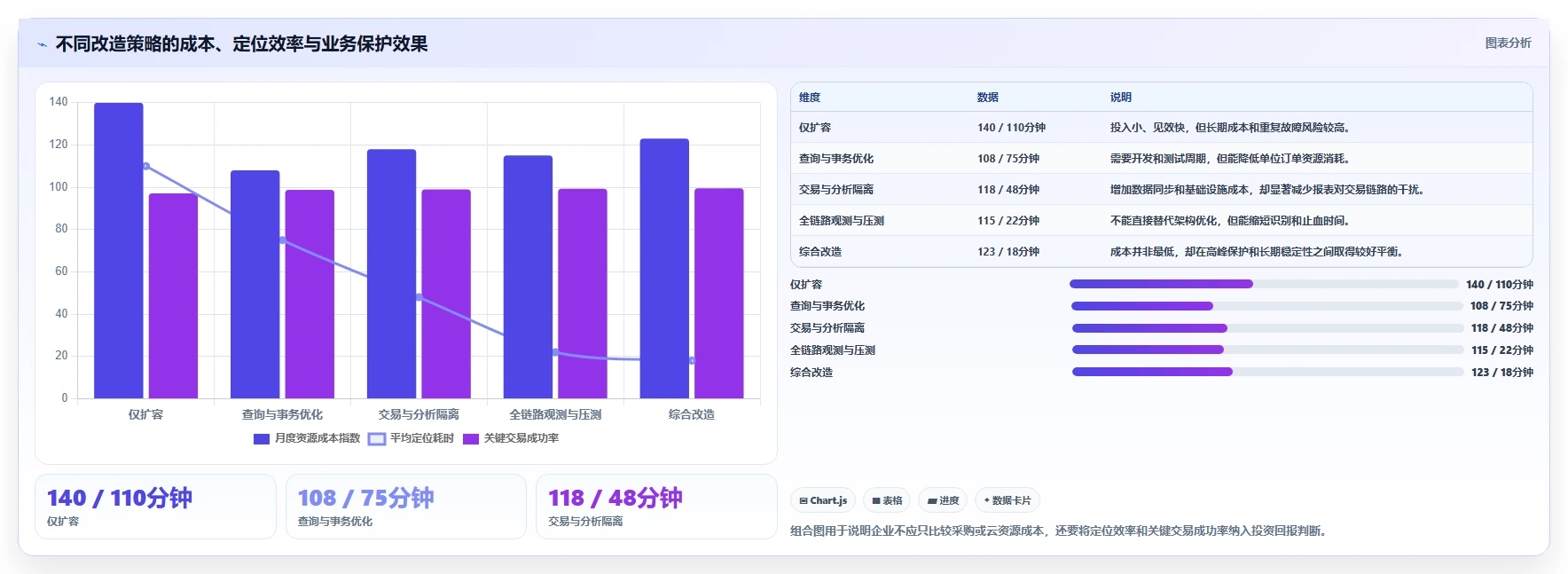This screenshot has height=574, width=1568.
Task: Click the 仅扩容 progress bar
Action: pyautogui.click(x=1264, y=284)
